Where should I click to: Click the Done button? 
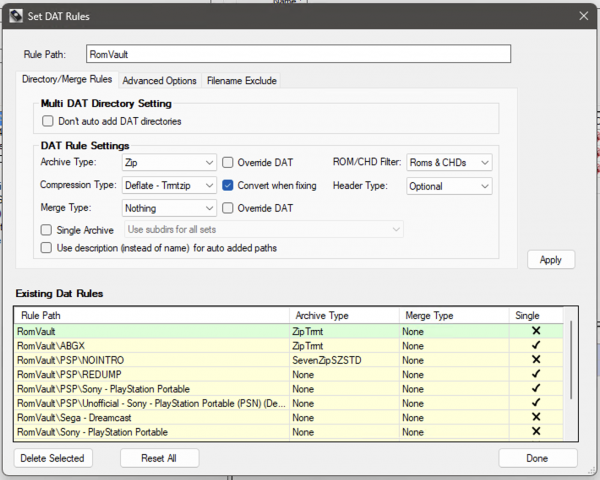[x=537, y=458]
